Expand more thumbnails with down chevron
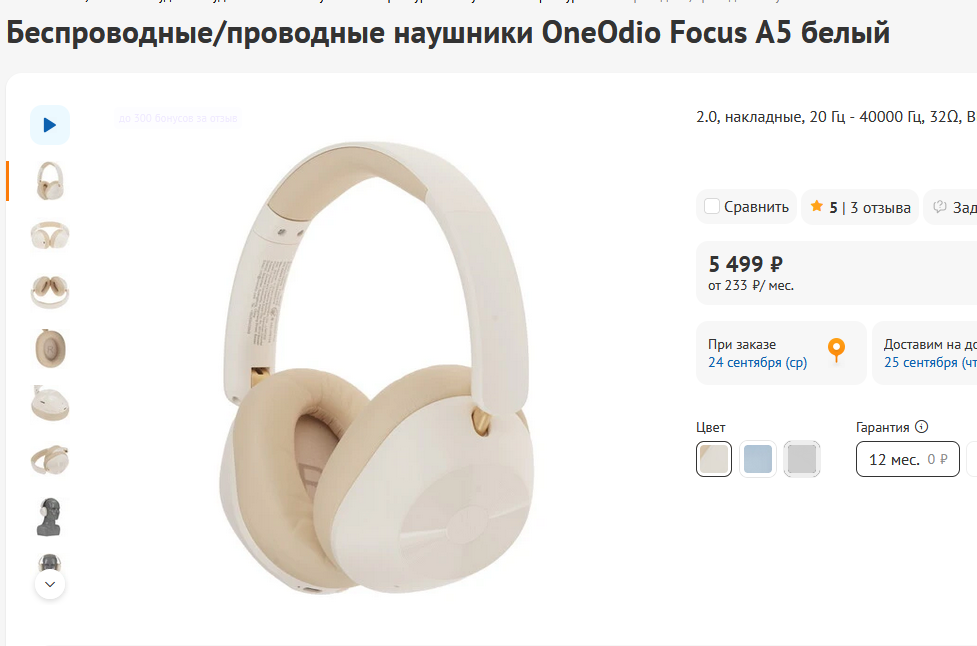Image resolution: width=977 pixels, height=646 pixels. point(50,584)
